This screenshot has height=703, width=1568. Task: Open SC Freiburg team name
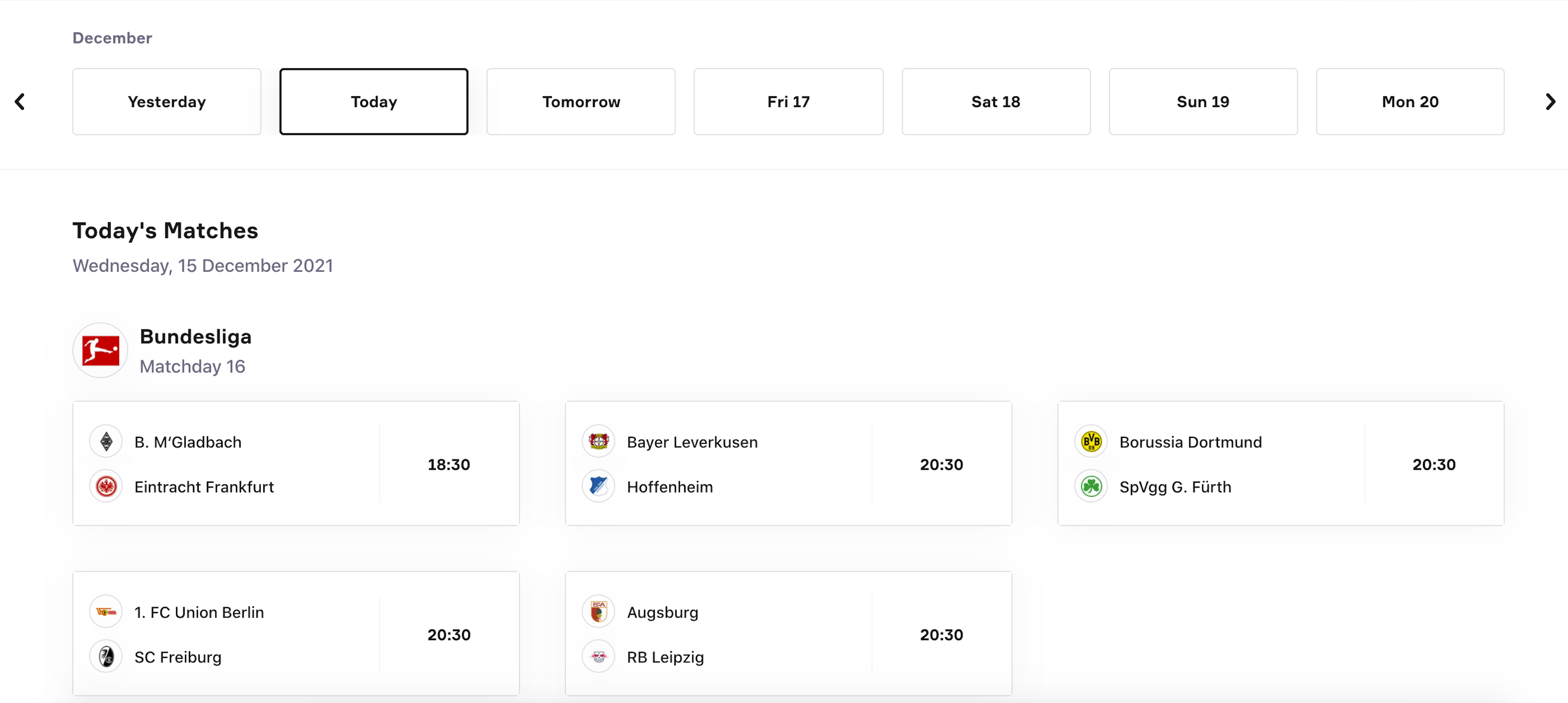178,657
